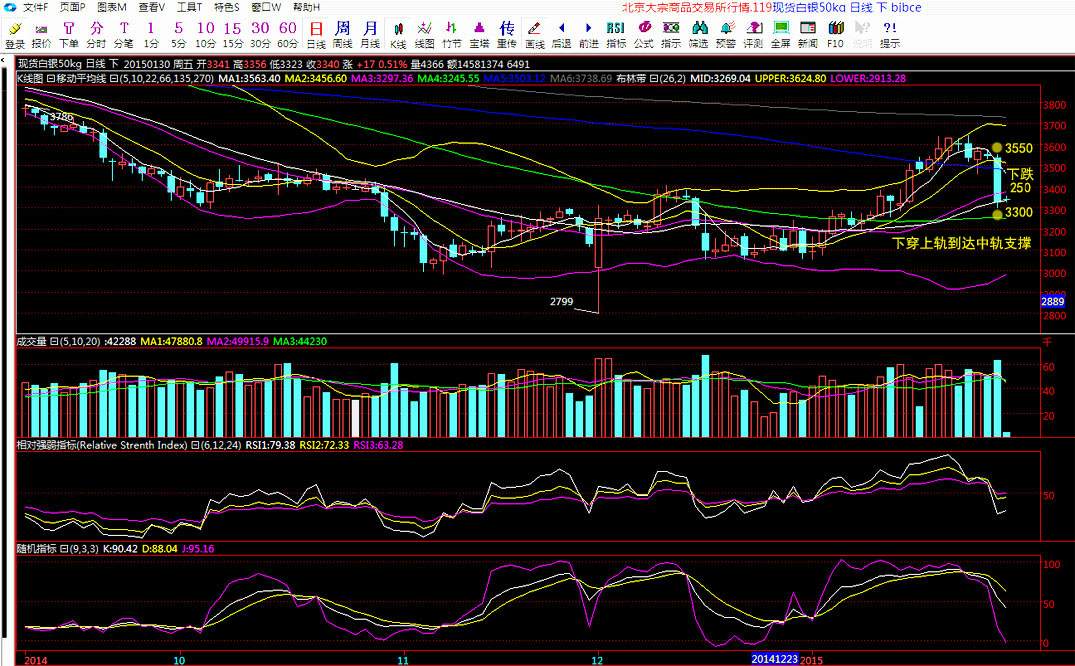Choose the K线 candlestick chart type
Viewport: 1075px width, 666px height.
point(398,34)
